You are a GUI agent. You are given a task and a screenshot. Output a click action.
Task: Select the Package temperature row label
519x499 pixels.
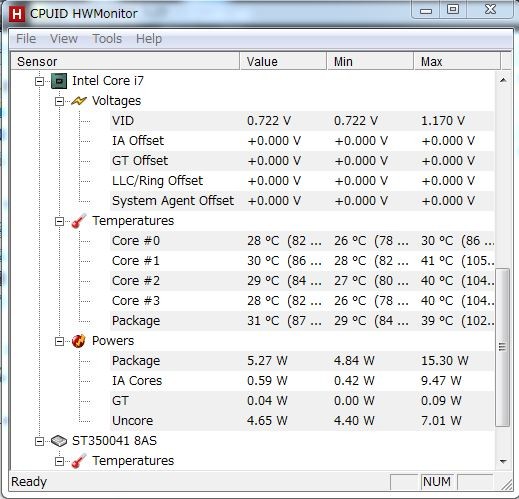[x=136, y=321]
